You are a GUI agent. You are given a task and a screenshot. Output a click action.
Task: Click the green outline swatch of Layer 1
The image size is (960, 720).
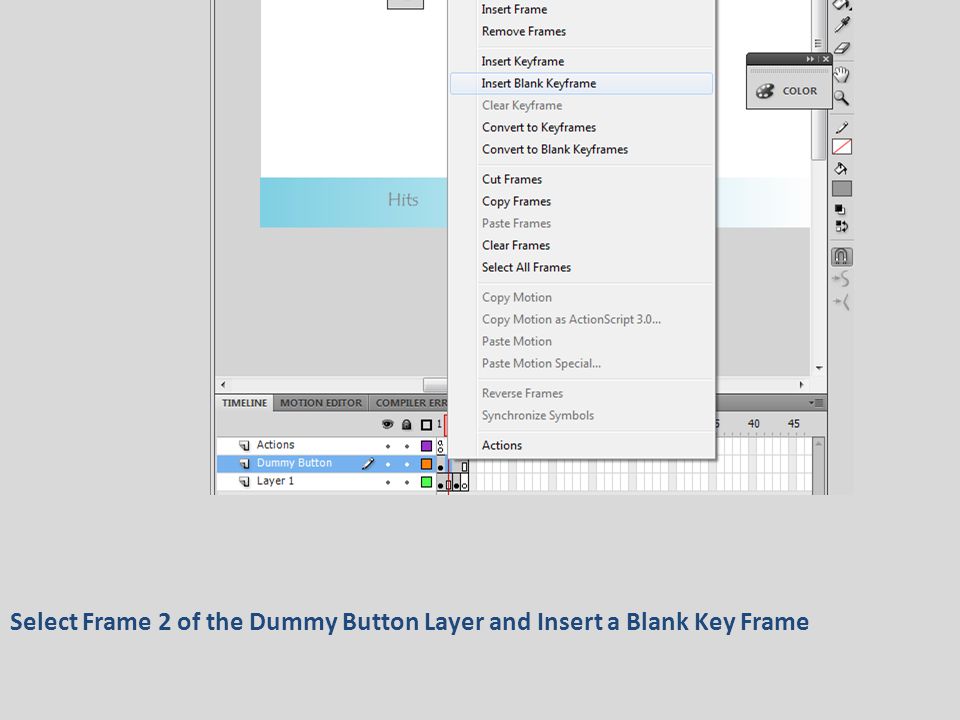point(427,482)
